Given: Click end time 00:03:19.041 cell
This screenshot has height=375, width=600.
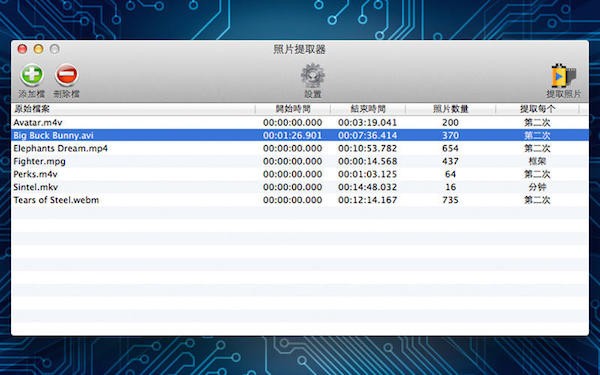Looking at the screenshot, I should (x=368, y=122).
